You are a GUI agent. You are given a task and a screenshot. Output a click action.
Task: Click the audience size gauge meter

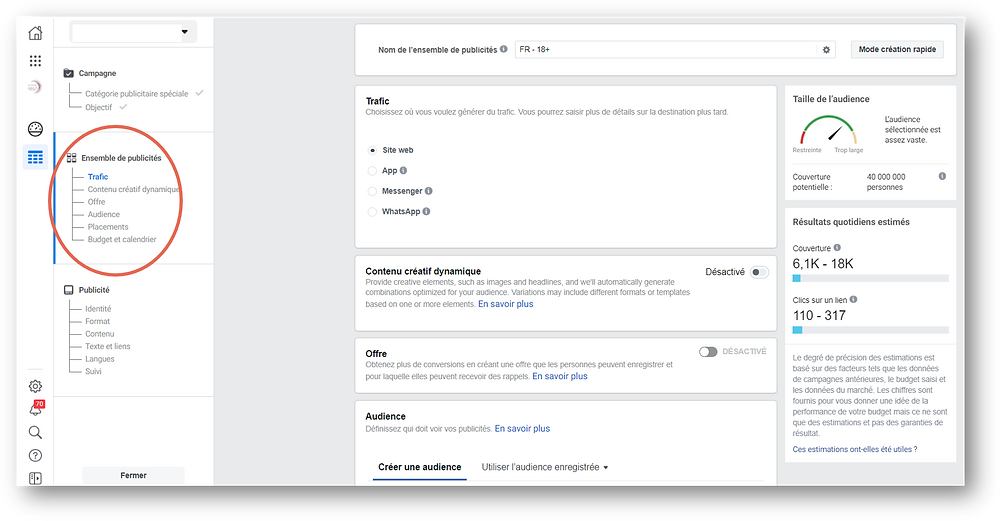828,130
